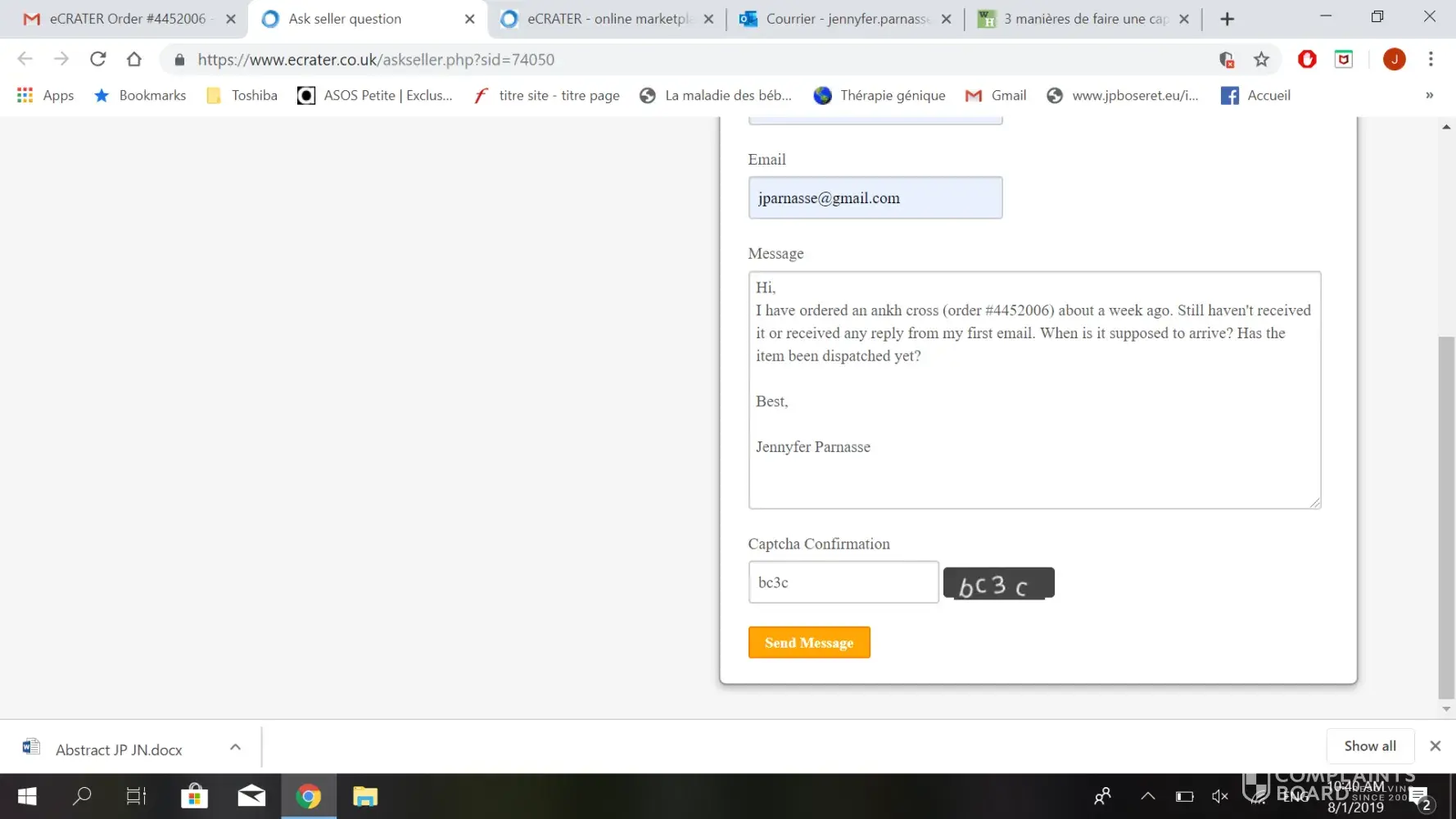This screenshot has width=1456, height=819.
Task: Click the blocked content icon in address bar
Action: [x=1226, y=59]
